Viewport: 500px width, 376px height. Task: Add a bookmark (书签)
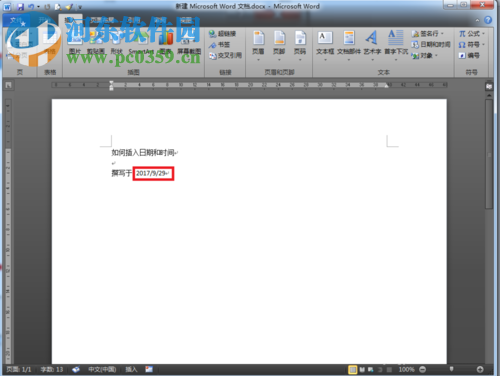pos(219,44)
